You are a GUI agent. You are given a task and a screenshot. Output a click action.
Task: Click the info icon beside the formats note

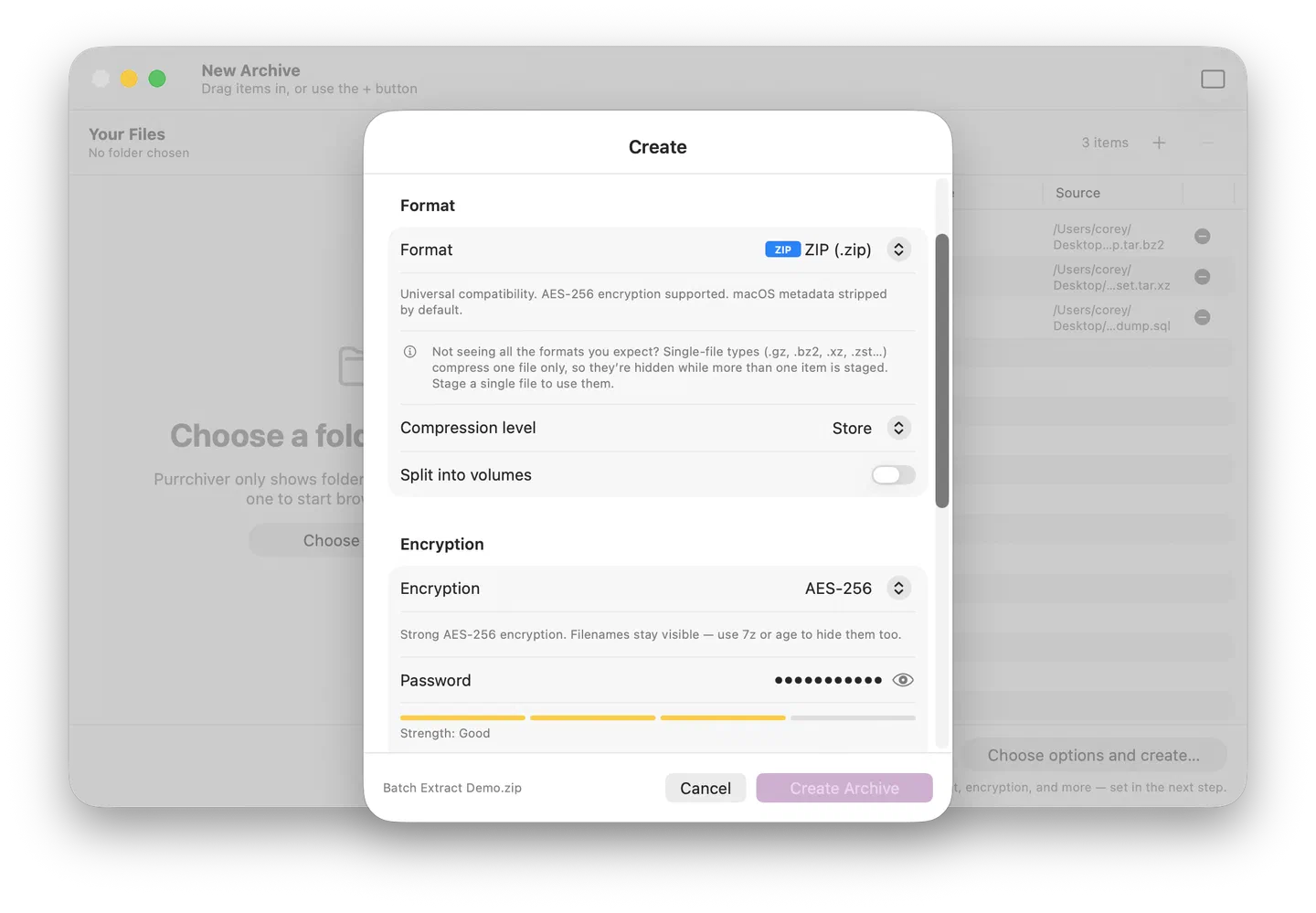410,352
